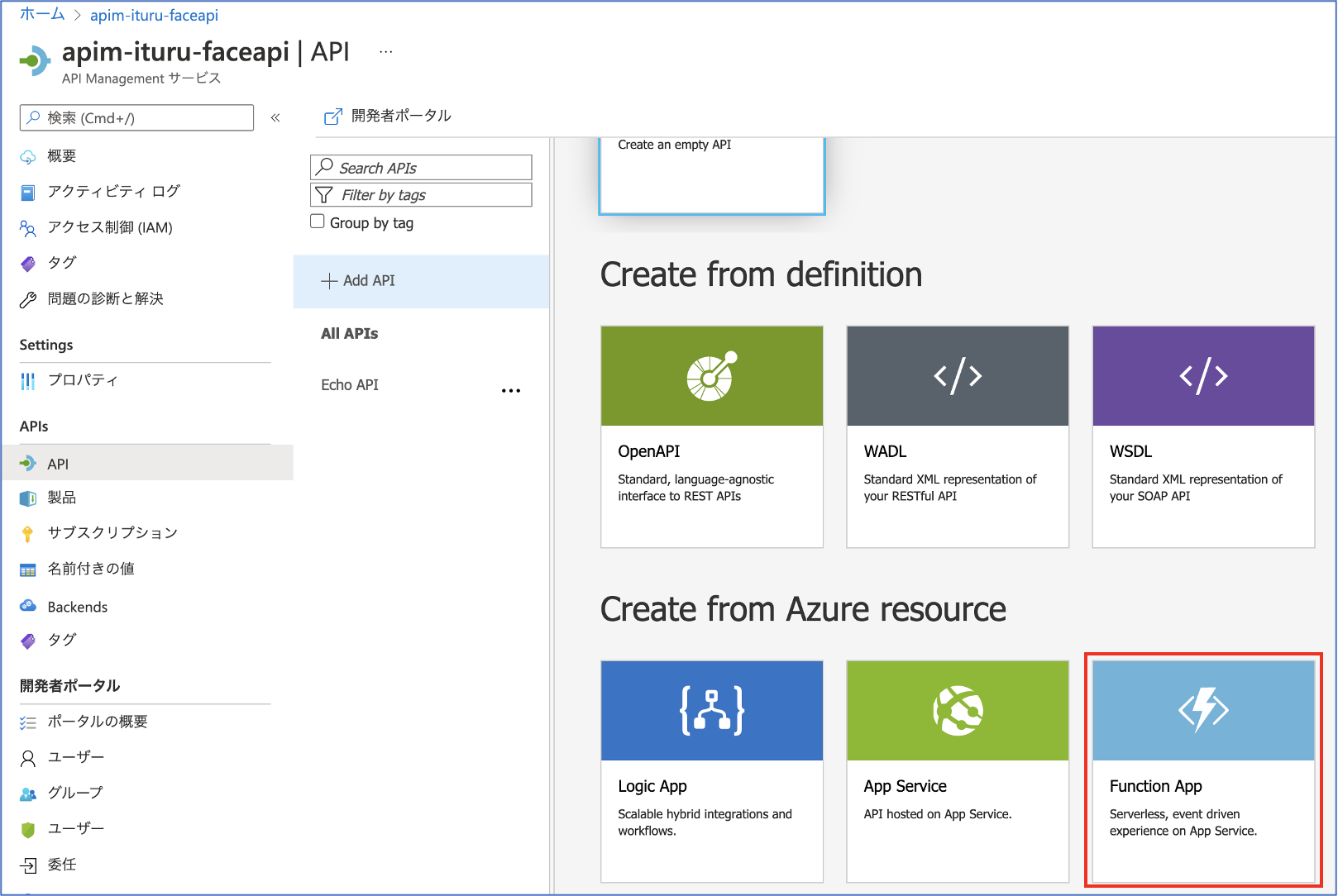Go to the ホーム breadcrumb link
Image resolution: width=1338 pixels, height=896 pixels.
pyautogui.click(x=42, y=15)
